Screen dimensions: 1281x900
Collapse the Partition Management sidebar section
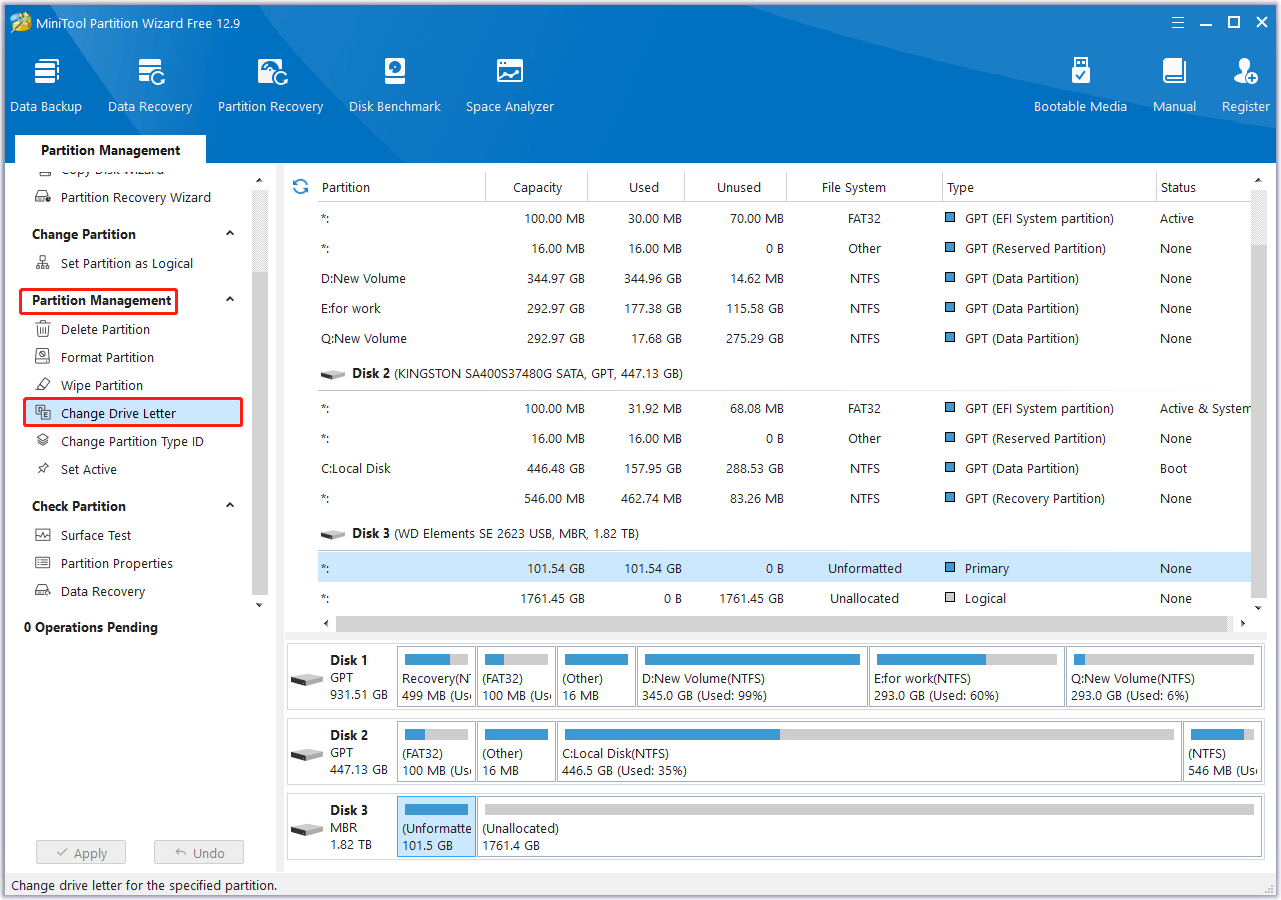point(230,300)
